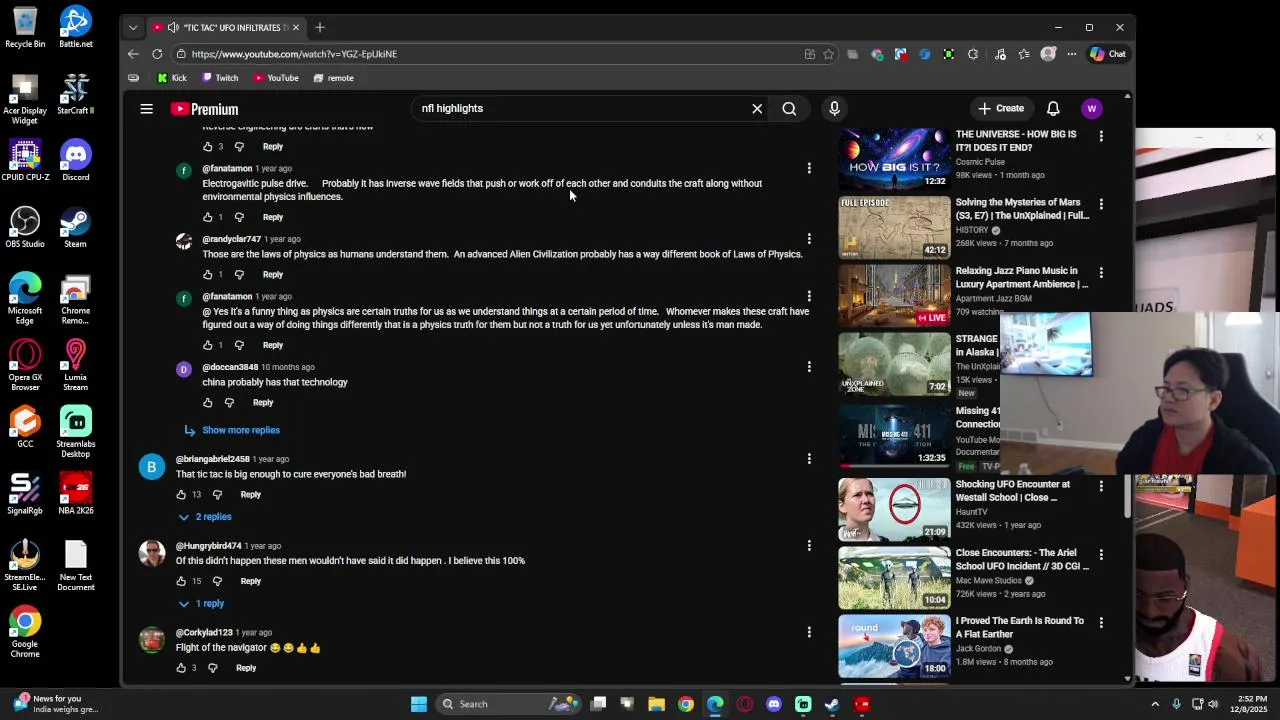Dislike the Electrogavitic pulse drive reply
This screenshot has height=720, width=1280.
[239, 217]
